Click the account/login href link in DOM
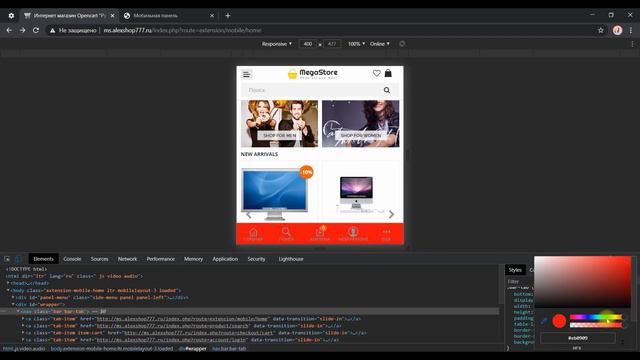 tap(171, 340)
